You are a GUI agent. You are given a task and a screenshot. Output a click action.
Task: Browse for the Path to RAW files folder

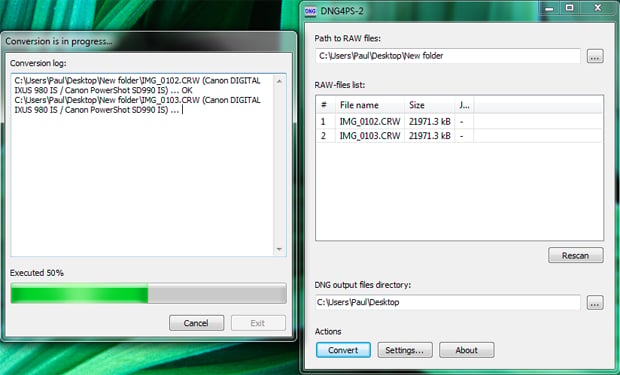595,56
